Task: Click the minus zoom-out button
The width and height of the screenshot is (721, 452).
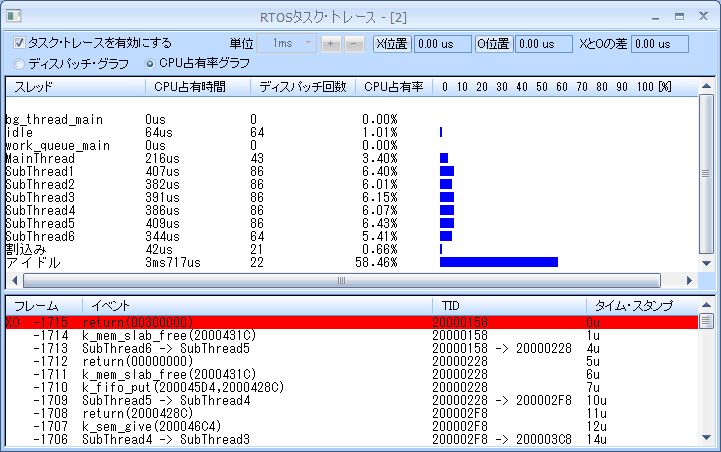Action: [x=353, y=44]
